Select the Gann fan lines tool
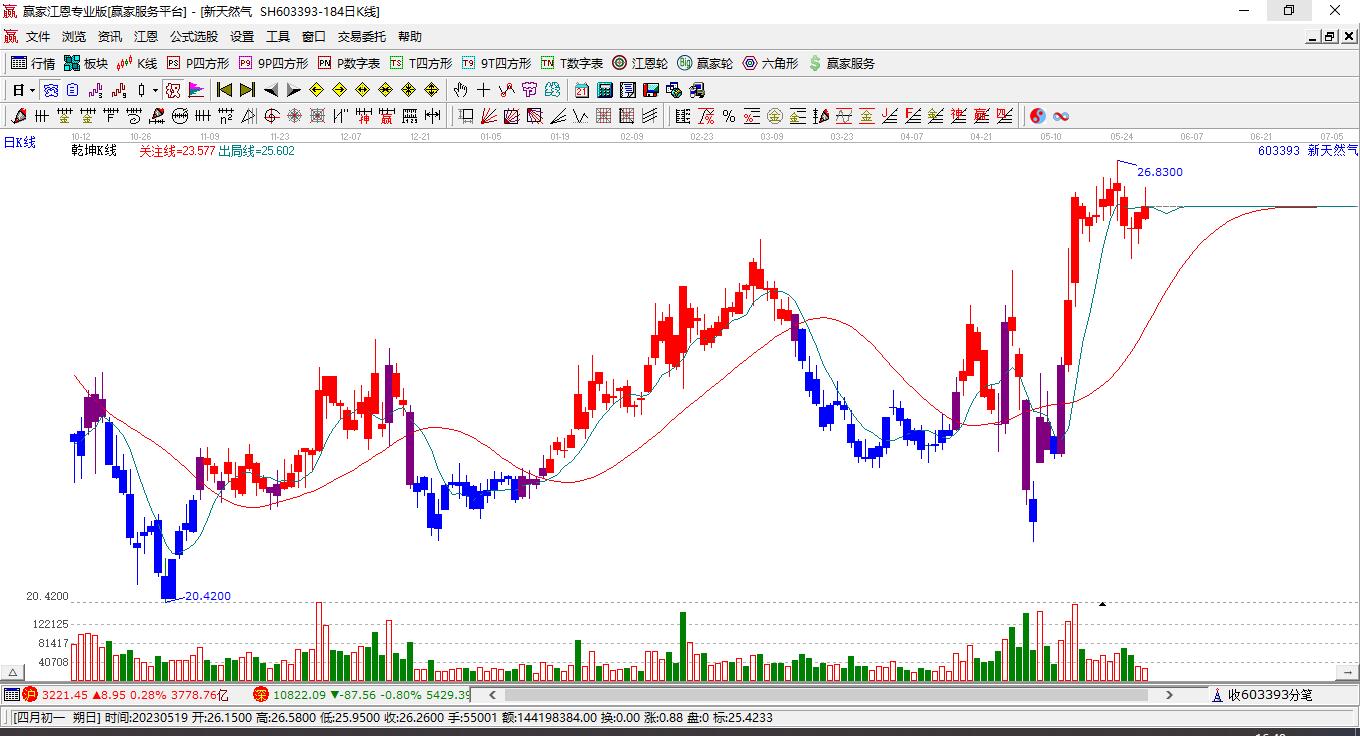 click(489, 116)
